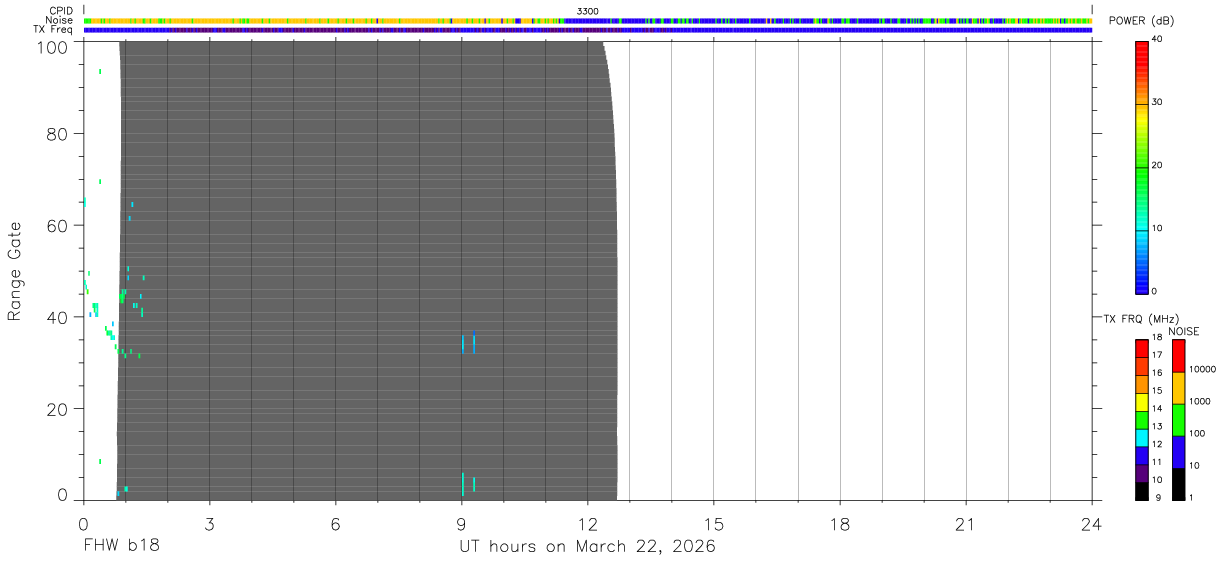The image size is (1228, 567).
Task: Pick the green segment of NOISE legend
Action: pyautogui.click(x=1178, y=420)
